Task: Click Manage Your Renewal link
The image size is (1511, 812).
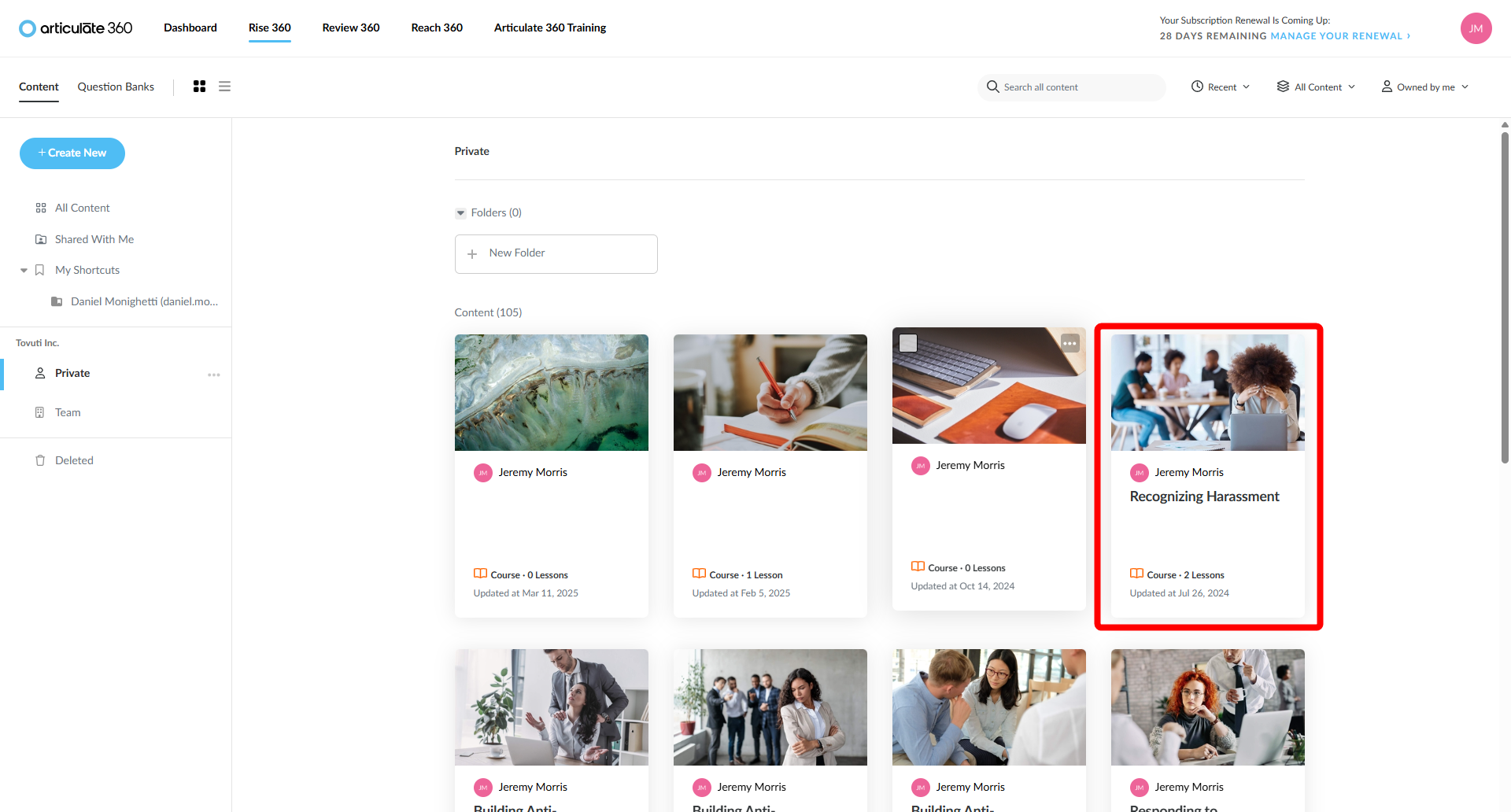Action: click(x=1340, y=36)
